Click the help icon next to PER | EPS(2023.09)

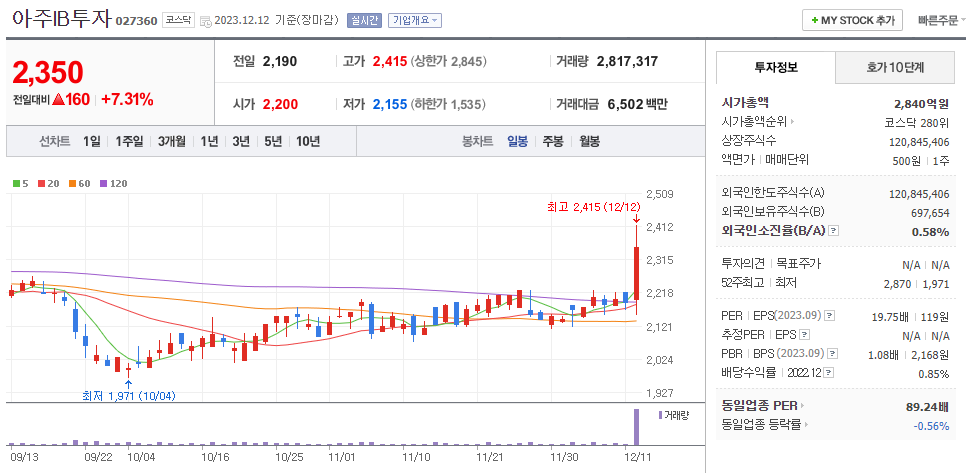pos(831,316)
